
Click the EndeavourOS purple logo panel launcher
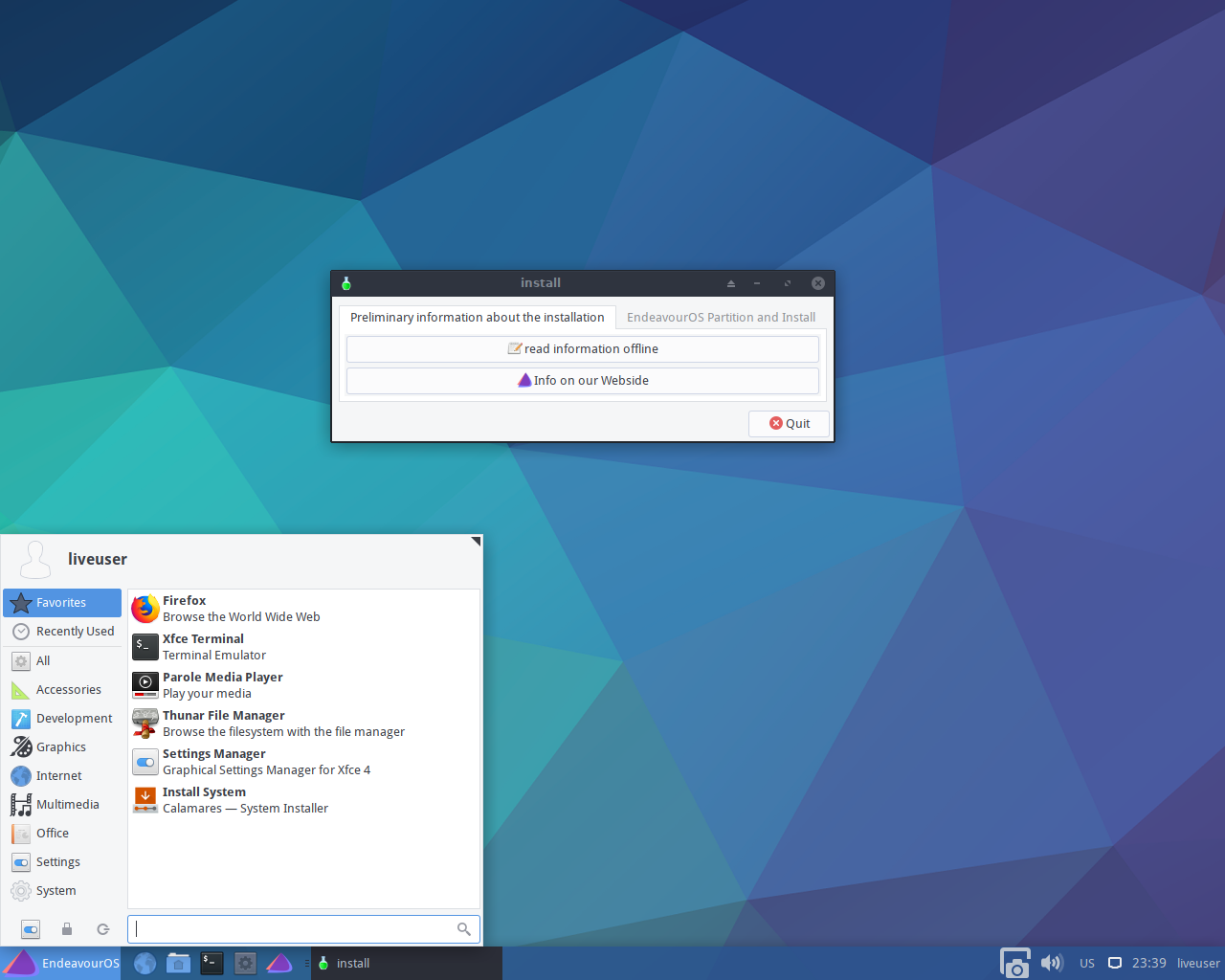point(278,964)
